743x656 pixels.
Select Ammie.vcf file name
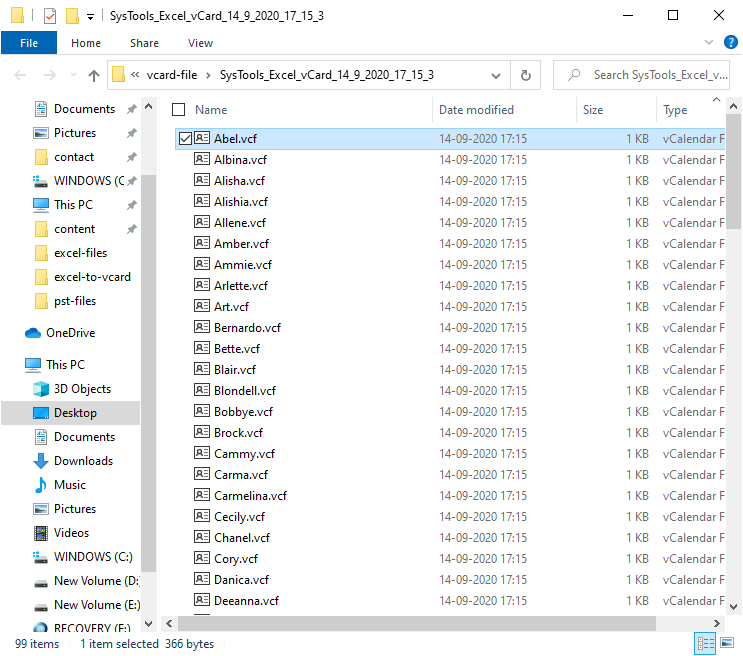pyautogui.click(x=243, y=264)
